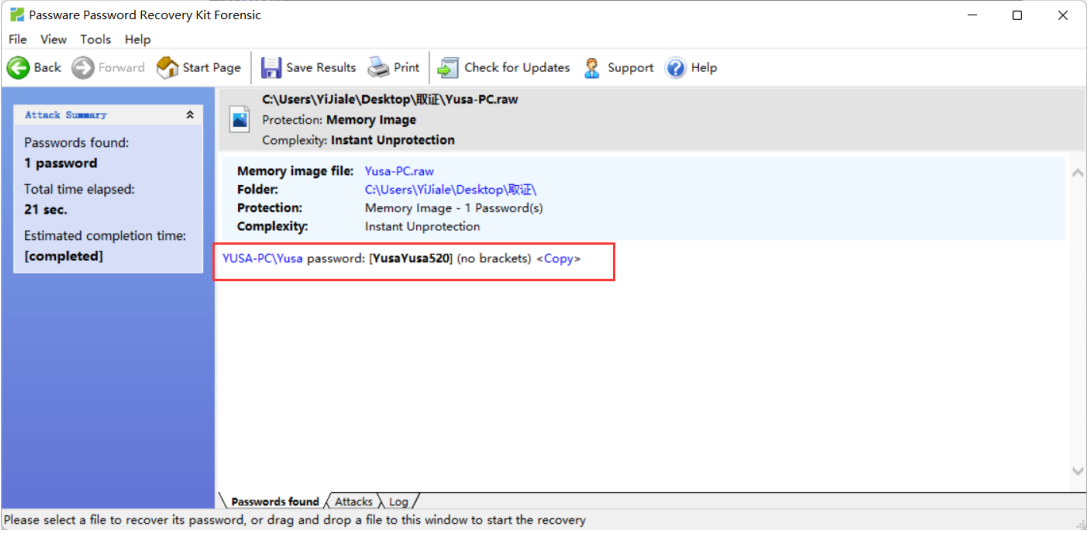Image resolution: width=1092 pixels, height=544 pixels.
Task: Open the Tools menu
Action: [95, 40]
